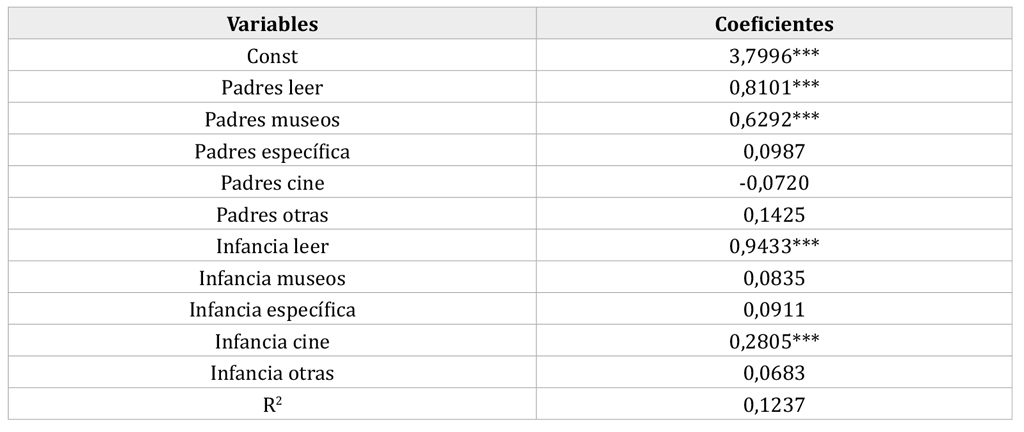Click the 0,2805*** coefficient cell

click(774, 341)
